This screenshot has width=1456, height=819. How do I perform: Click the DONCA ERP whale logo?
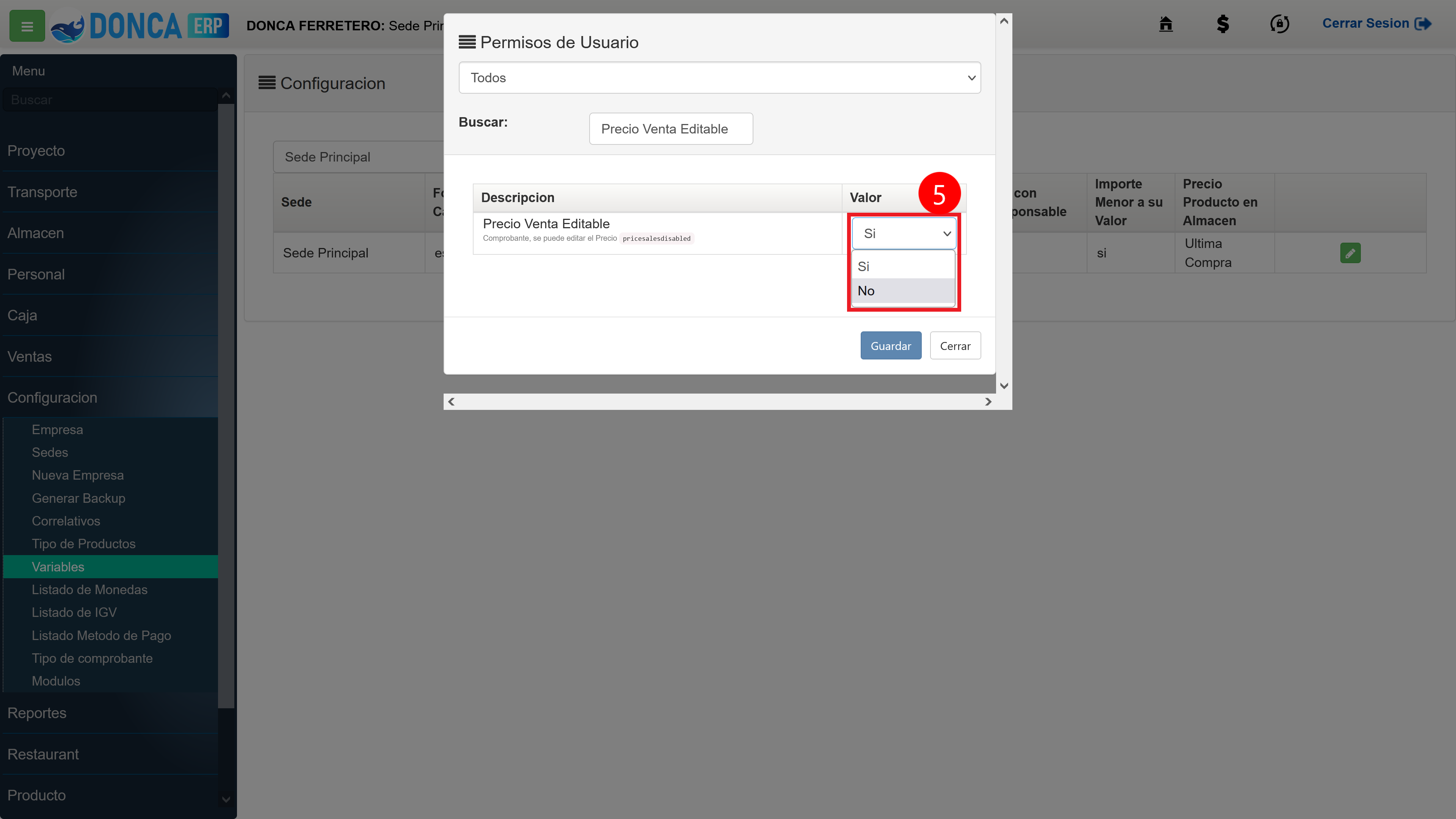point(140,26)
